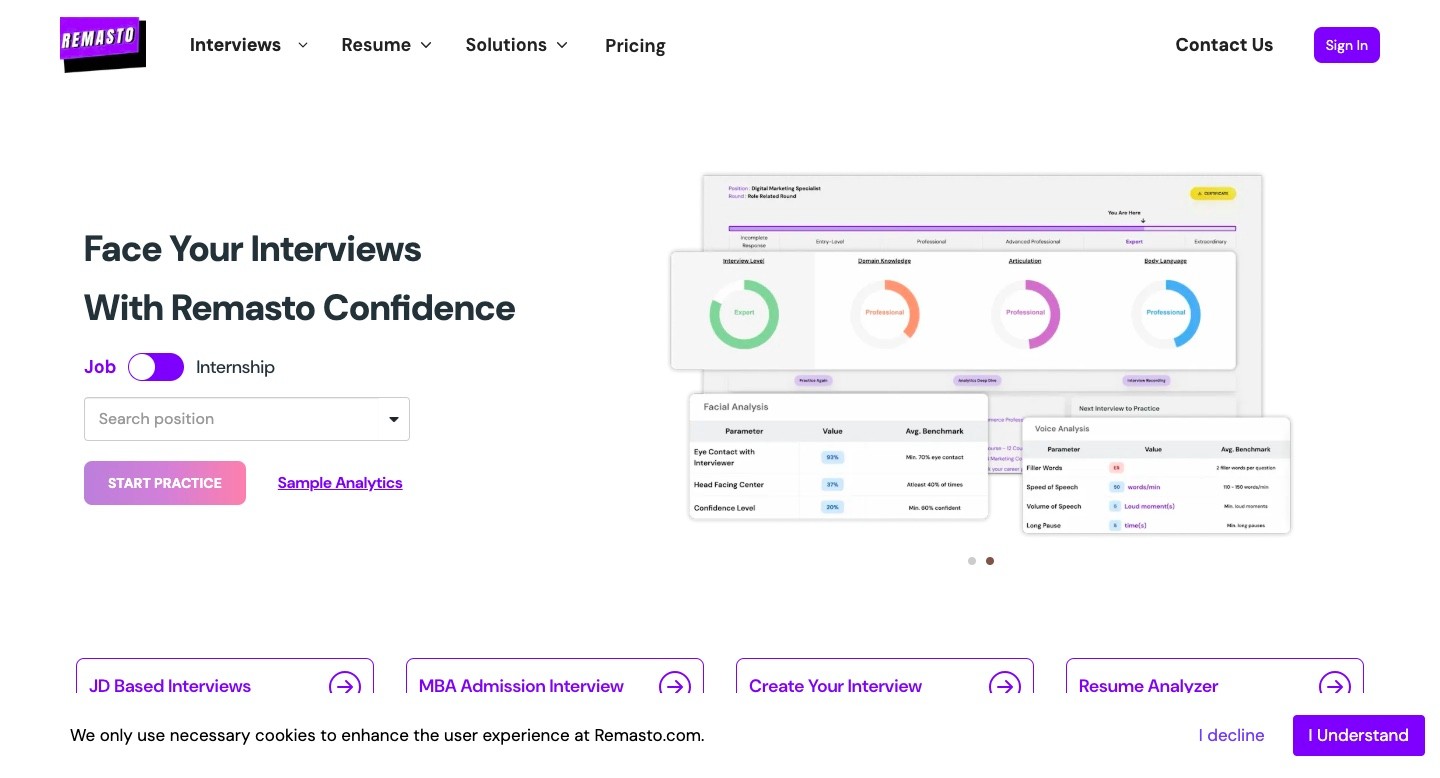This screenshot has width=1440, height=778.
Task: Click the analytics dashboard preview image
Action: coord(980,355)
